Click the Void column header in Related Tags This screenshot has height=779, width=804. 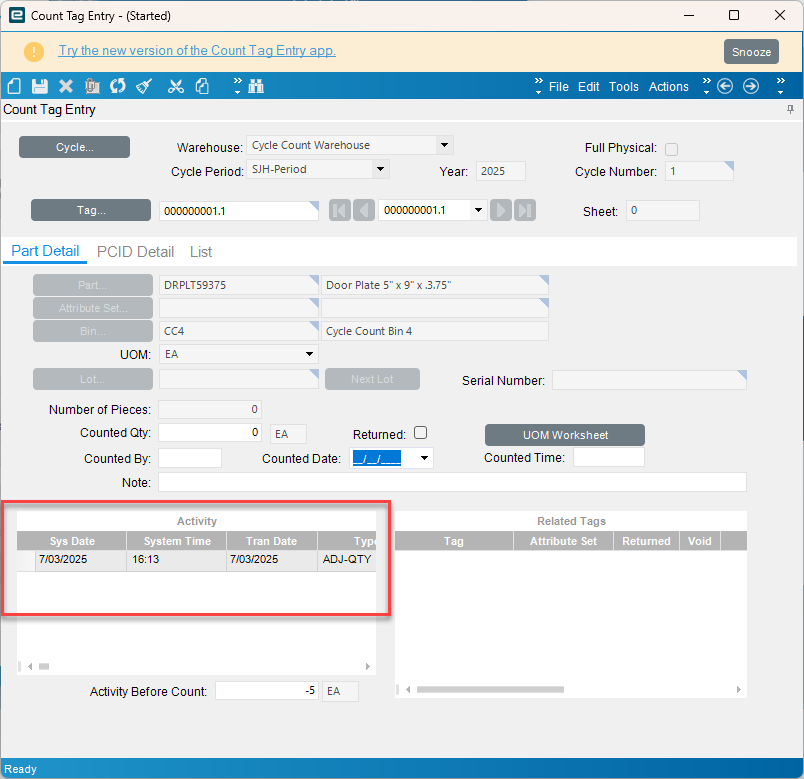tap(699, 541)
